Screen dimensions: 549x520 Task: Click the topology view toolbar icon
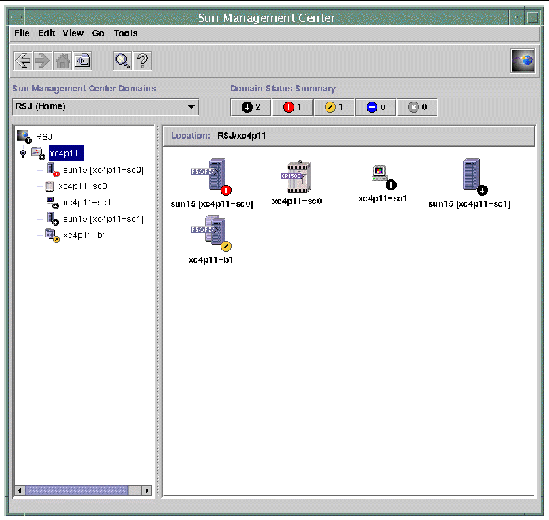82,61
